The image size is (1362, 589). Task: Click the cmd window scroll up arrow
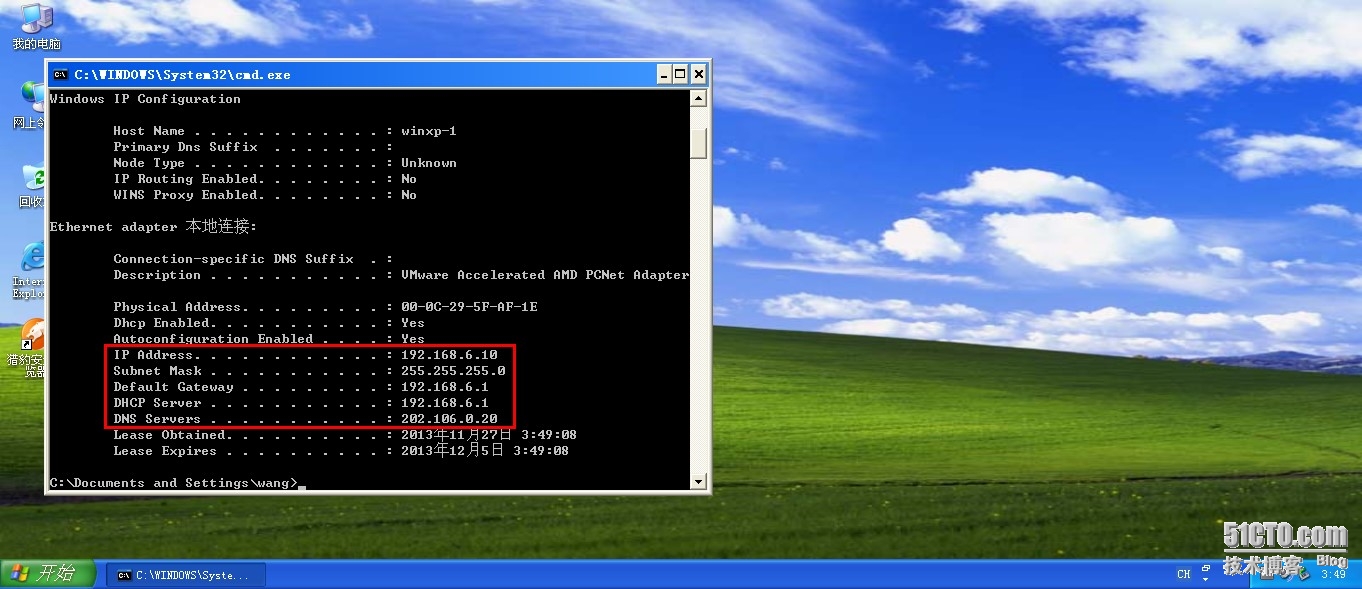pos(699,98)
